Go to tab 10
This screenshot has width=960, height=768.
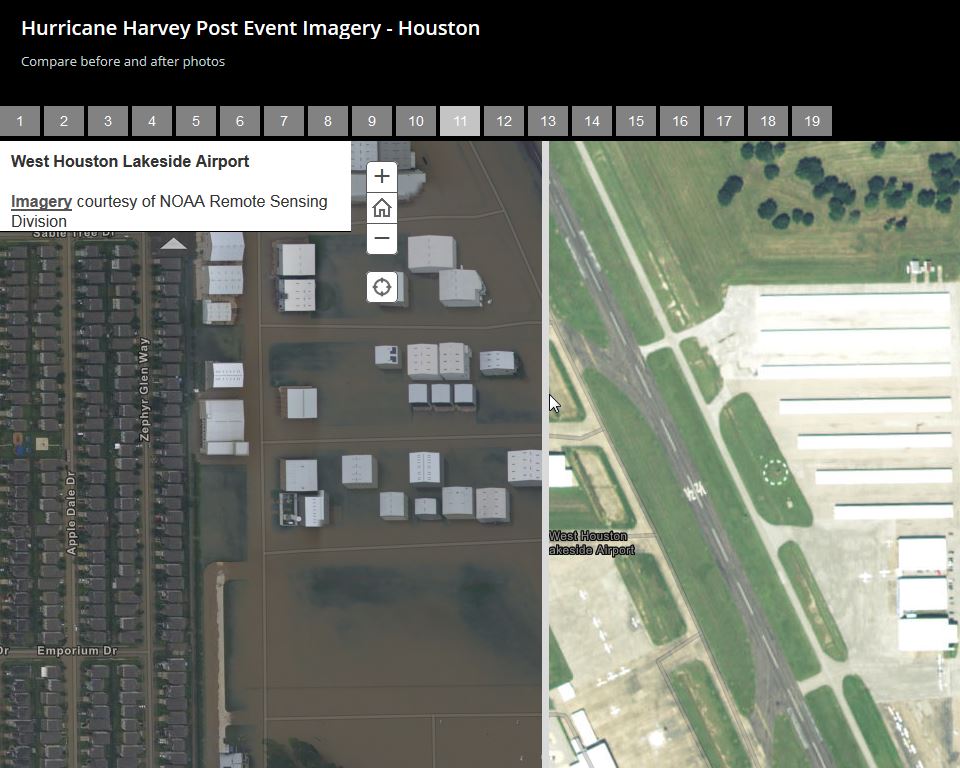[x=416, y=121]
